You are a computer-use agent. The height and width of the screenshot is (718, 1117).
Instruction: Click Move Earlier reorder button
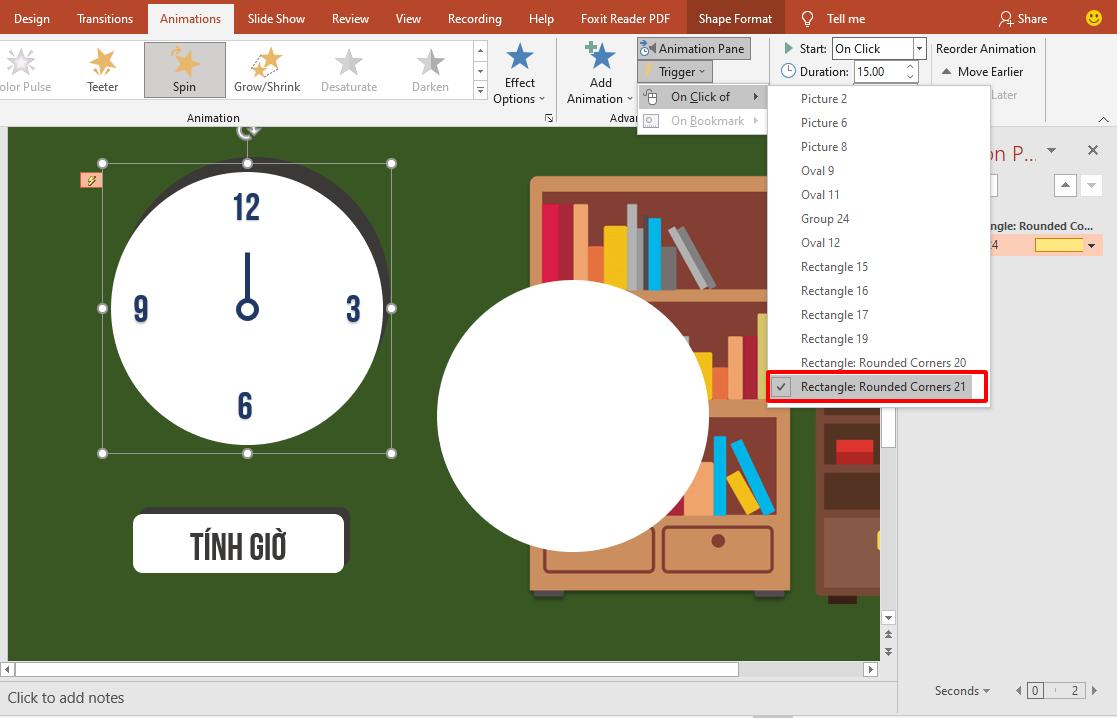(x=985, y=72)
